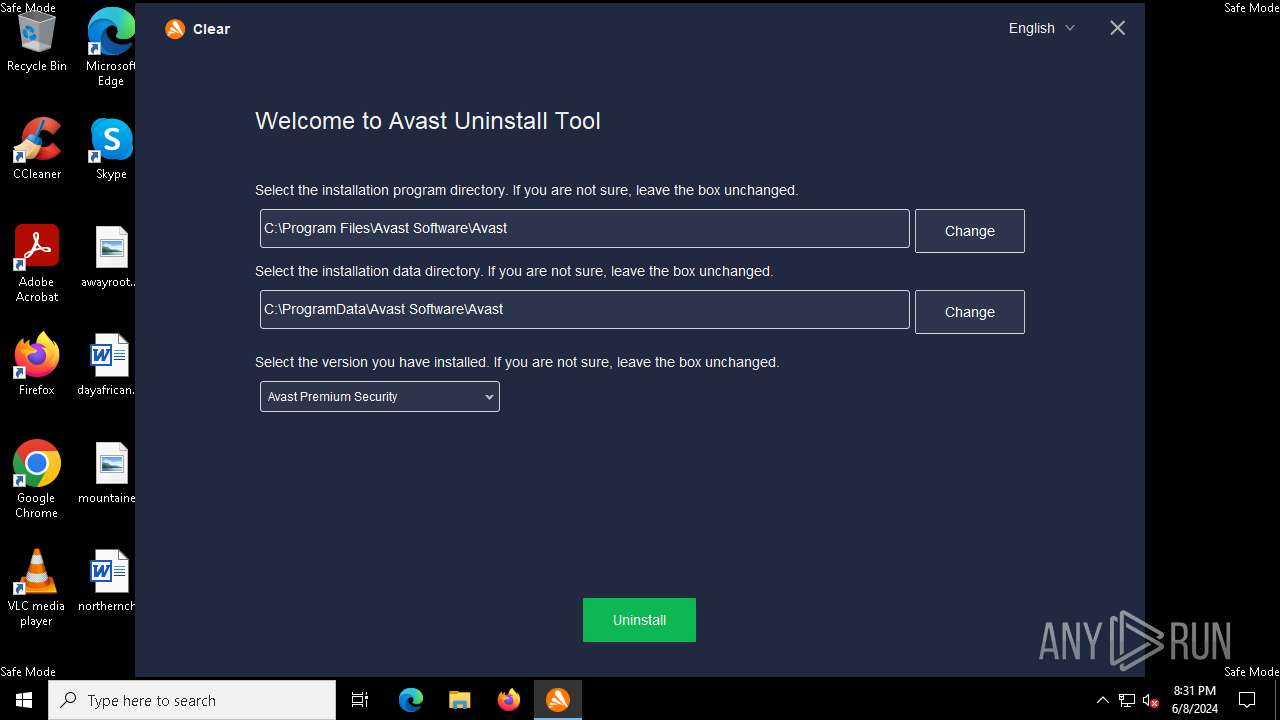Open the English language dropdown
The width and height of the screenshot is (1280, 720).
point(1041,28)
